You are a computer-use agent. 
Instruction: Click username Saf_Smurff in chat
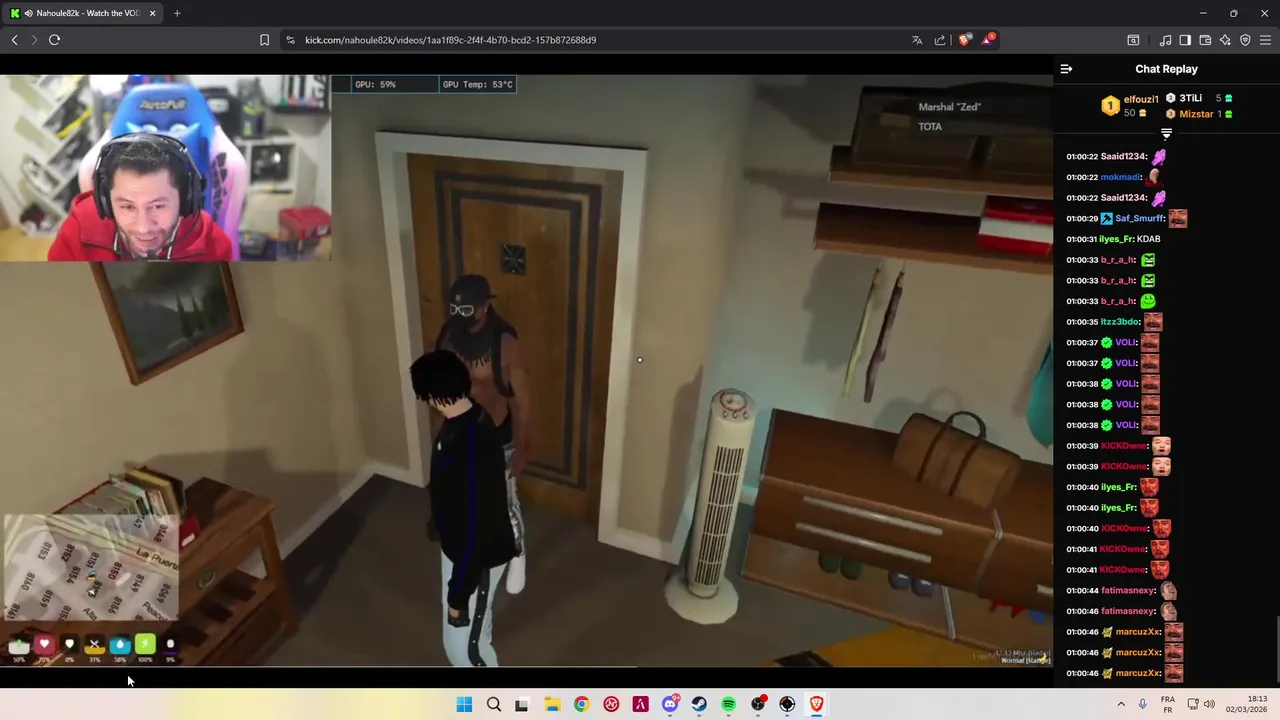click(1140, 218)
